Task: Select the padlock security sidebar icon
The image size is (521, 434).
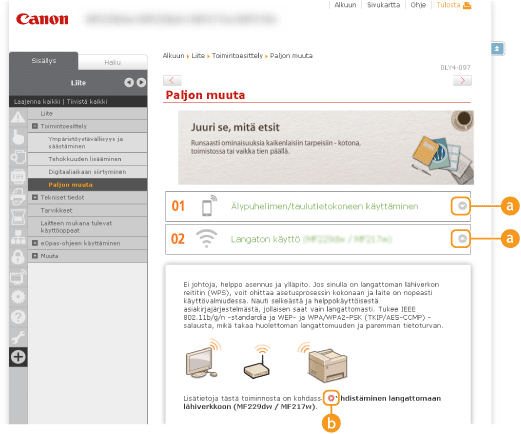Action: pos(18,257)
